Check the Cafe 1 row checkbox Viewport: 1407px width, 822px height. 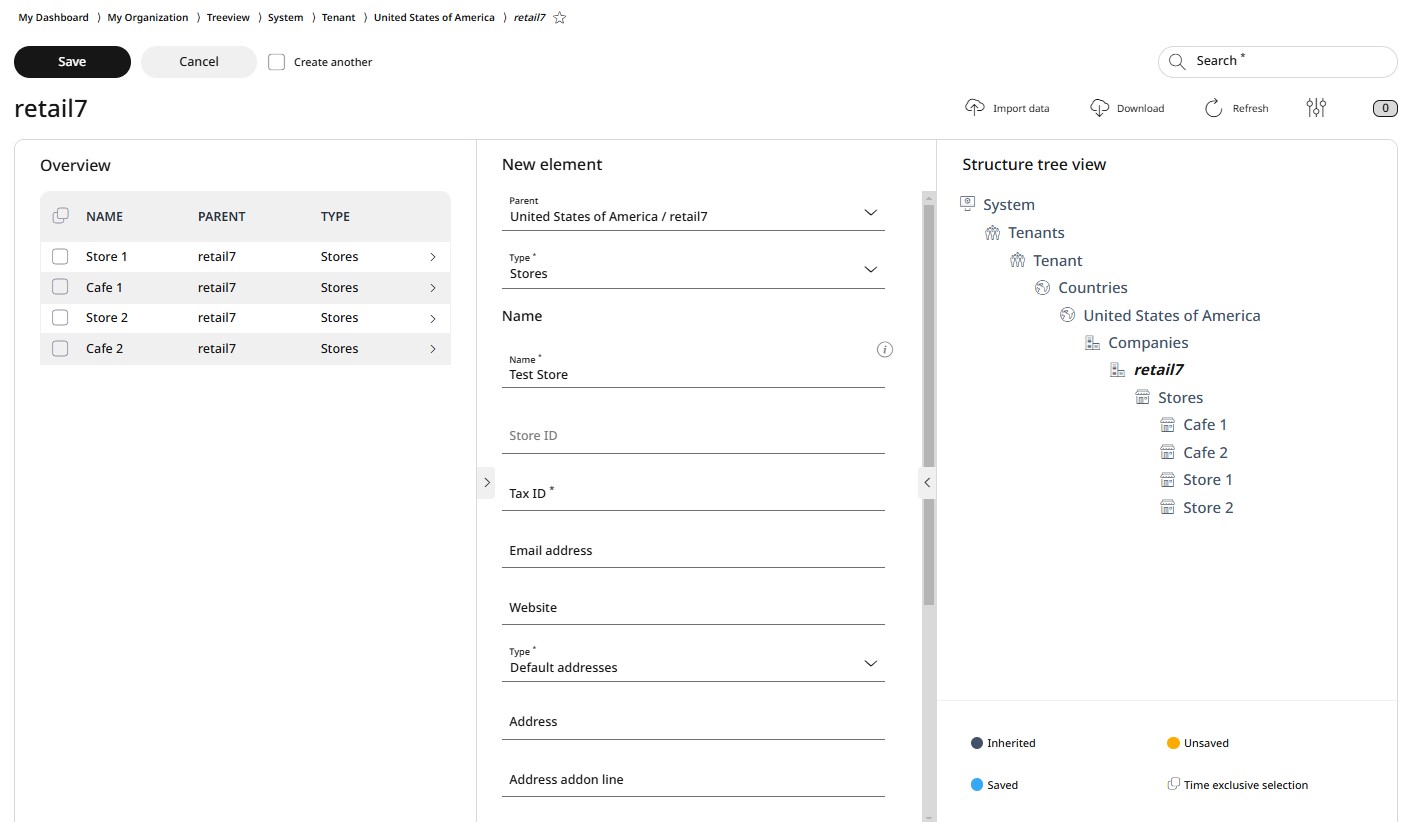(60, 287)
